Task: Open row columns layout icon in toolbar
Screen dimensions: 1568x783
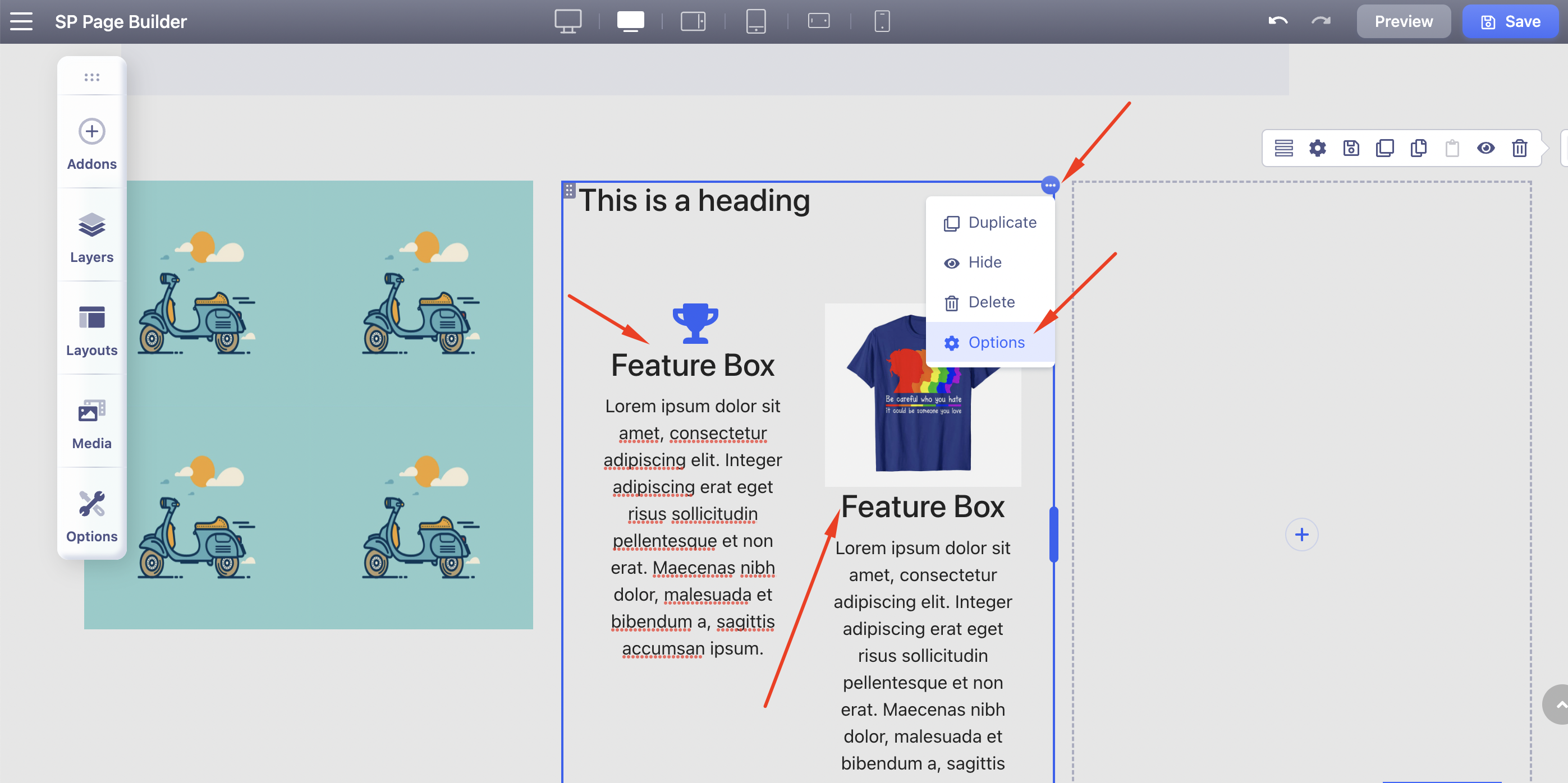Action: coord(1283,148)
